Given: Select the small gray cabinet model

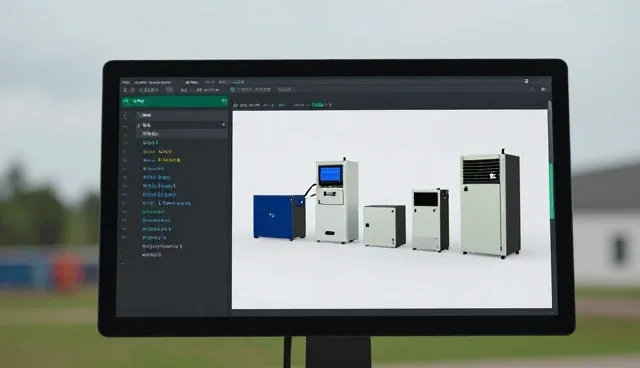Looking at the screenshot, I should click(x=384, y=226).
